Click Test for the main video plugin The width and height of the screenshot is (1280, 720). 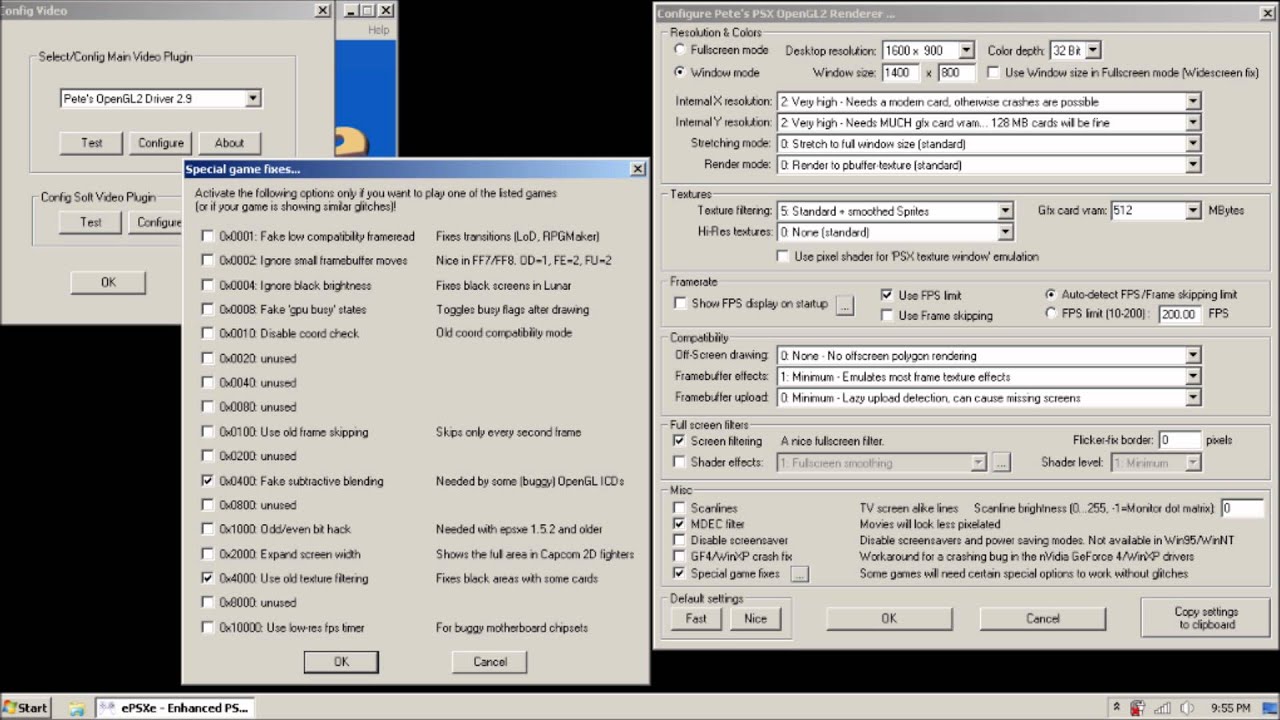91,143
